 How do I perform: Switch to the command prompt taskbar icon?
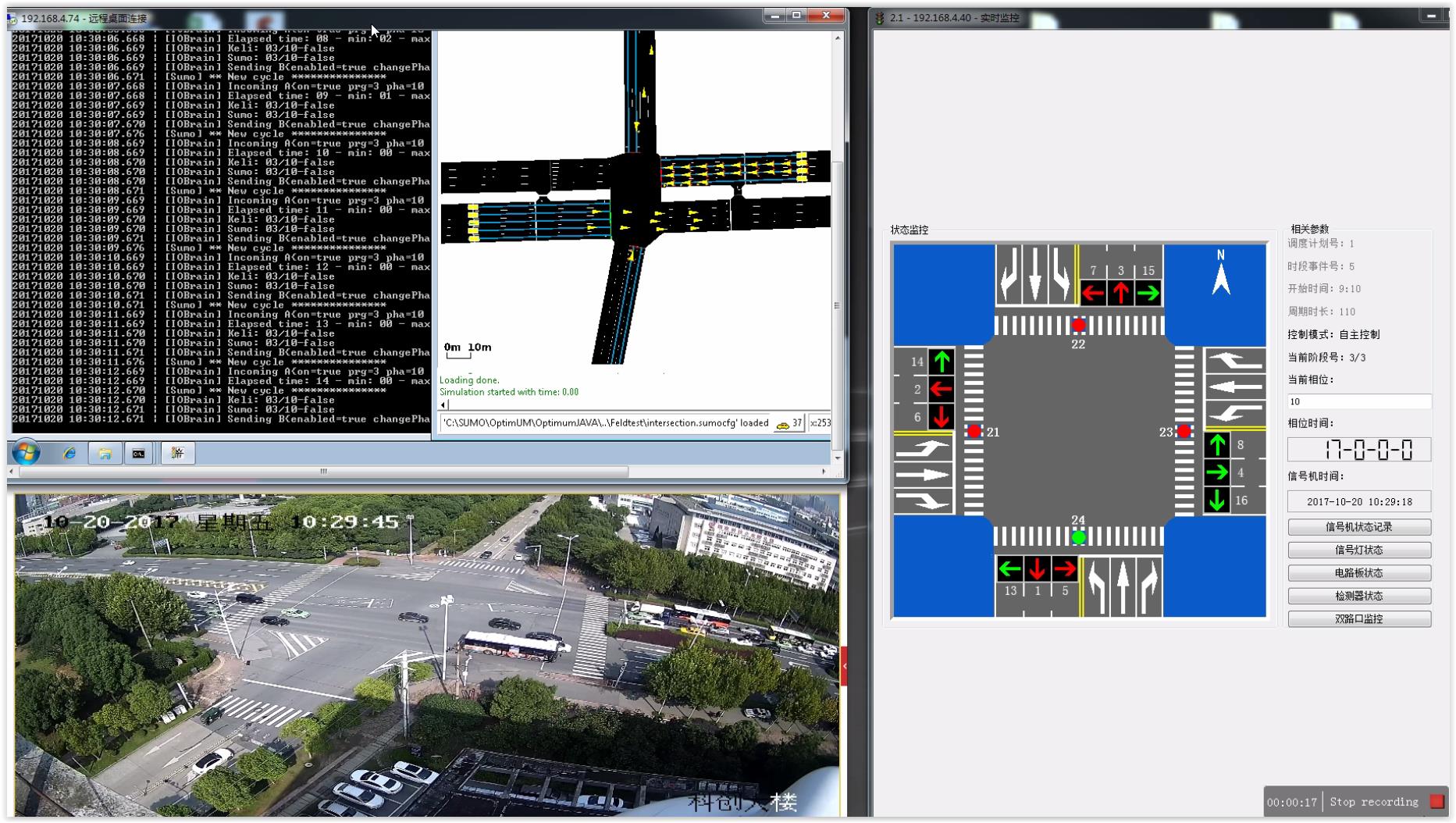tap(139, 453)
